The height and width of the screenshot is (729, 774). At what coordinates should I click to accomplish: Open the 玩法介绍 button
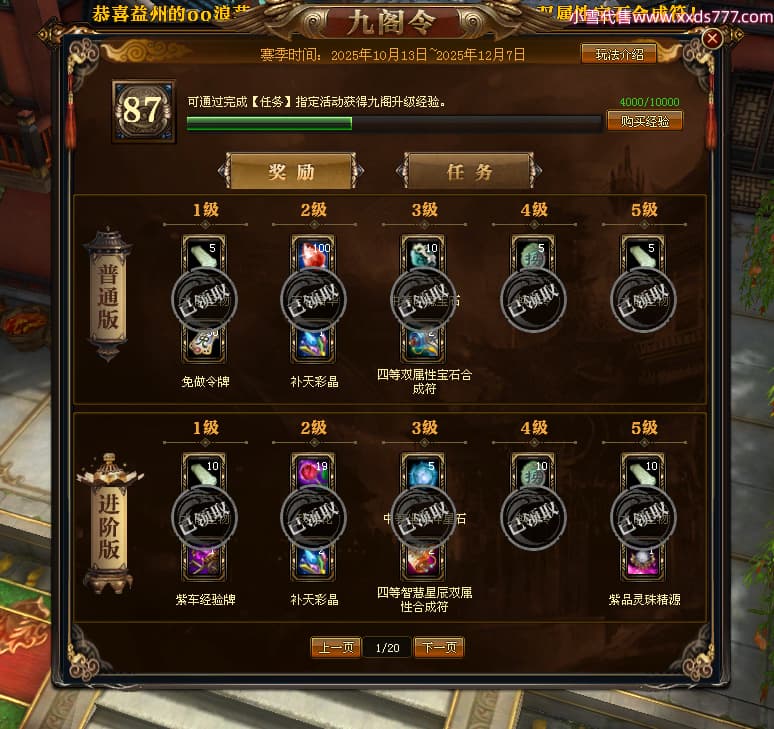pos(619,54)
